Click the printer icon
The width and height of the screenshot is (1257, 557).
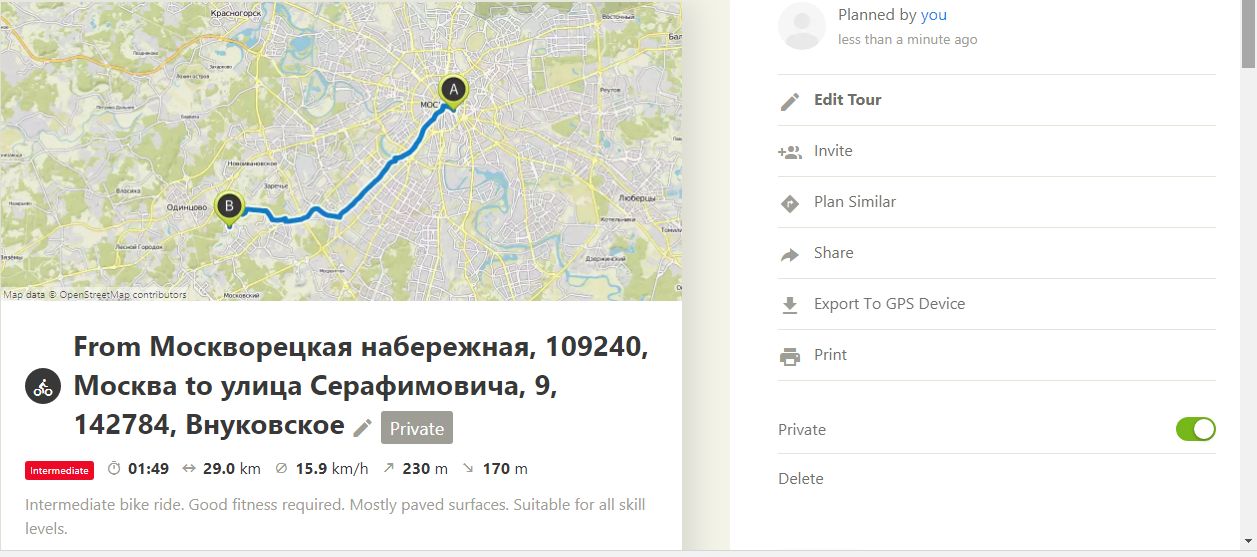click(x=790, y=356)
